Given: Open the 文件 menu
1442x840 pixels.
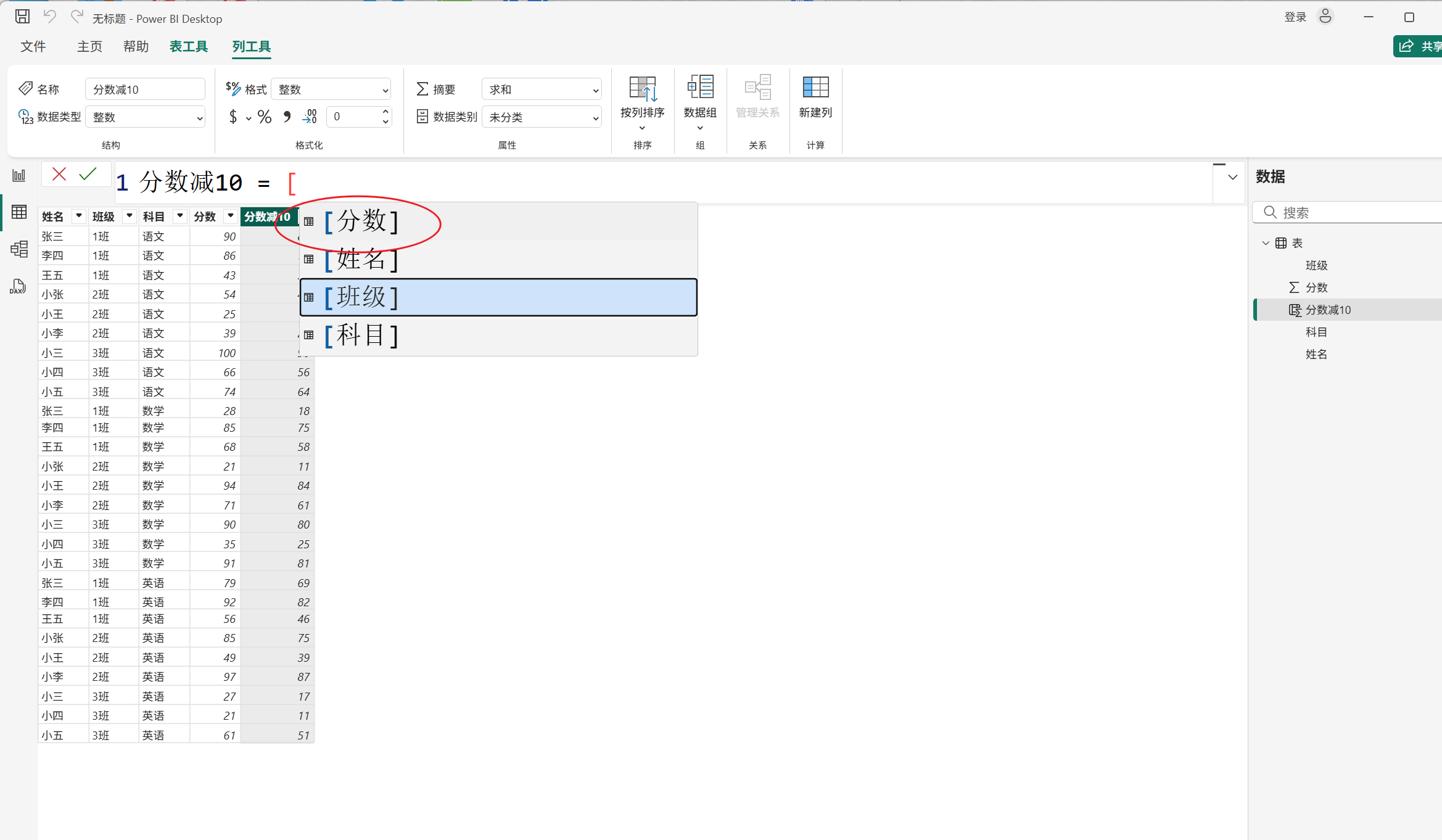Looking at the screenshot, I should pos(33,46).
